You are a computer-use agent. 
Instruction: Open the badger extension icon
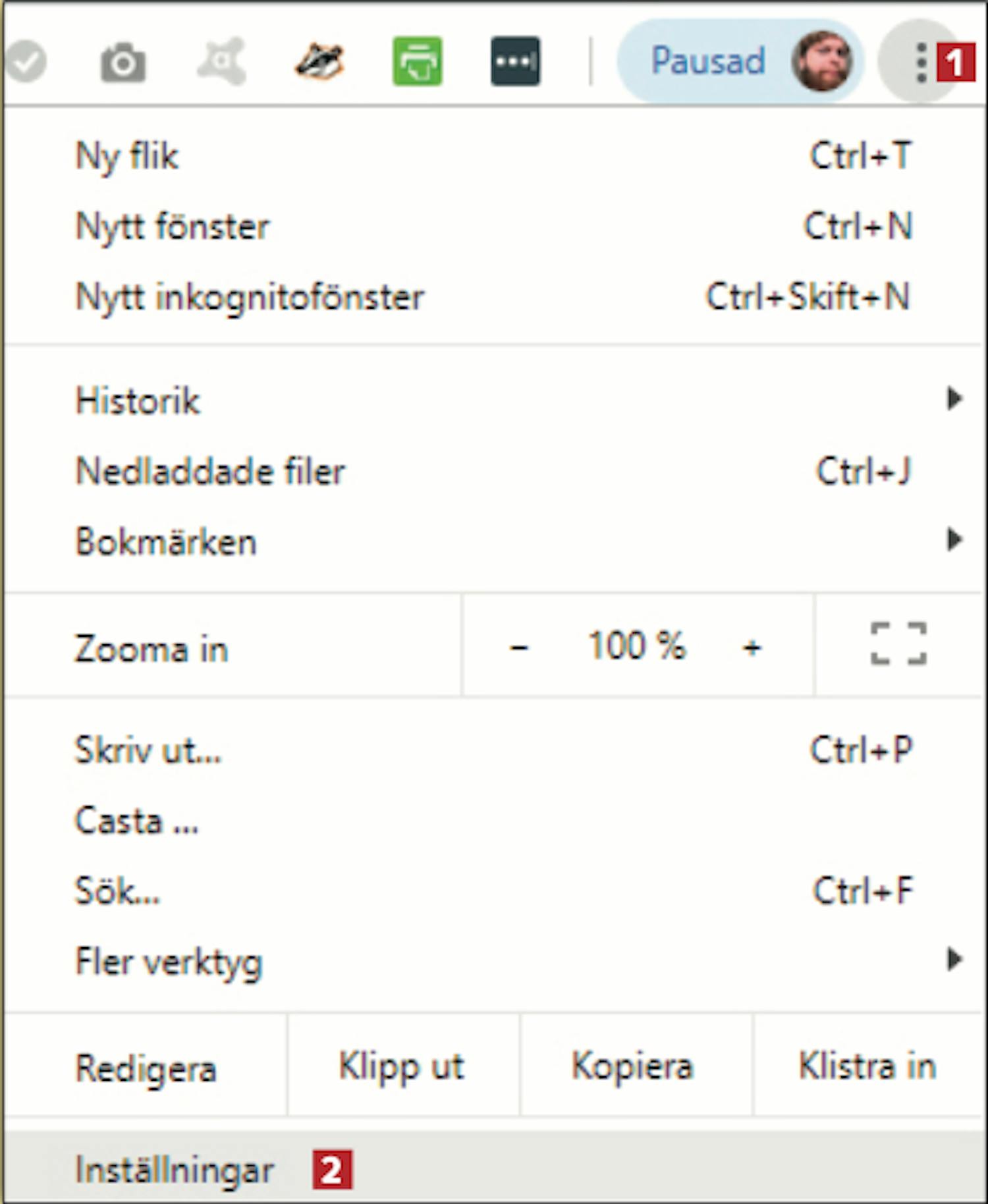click(x=319, y=62)
